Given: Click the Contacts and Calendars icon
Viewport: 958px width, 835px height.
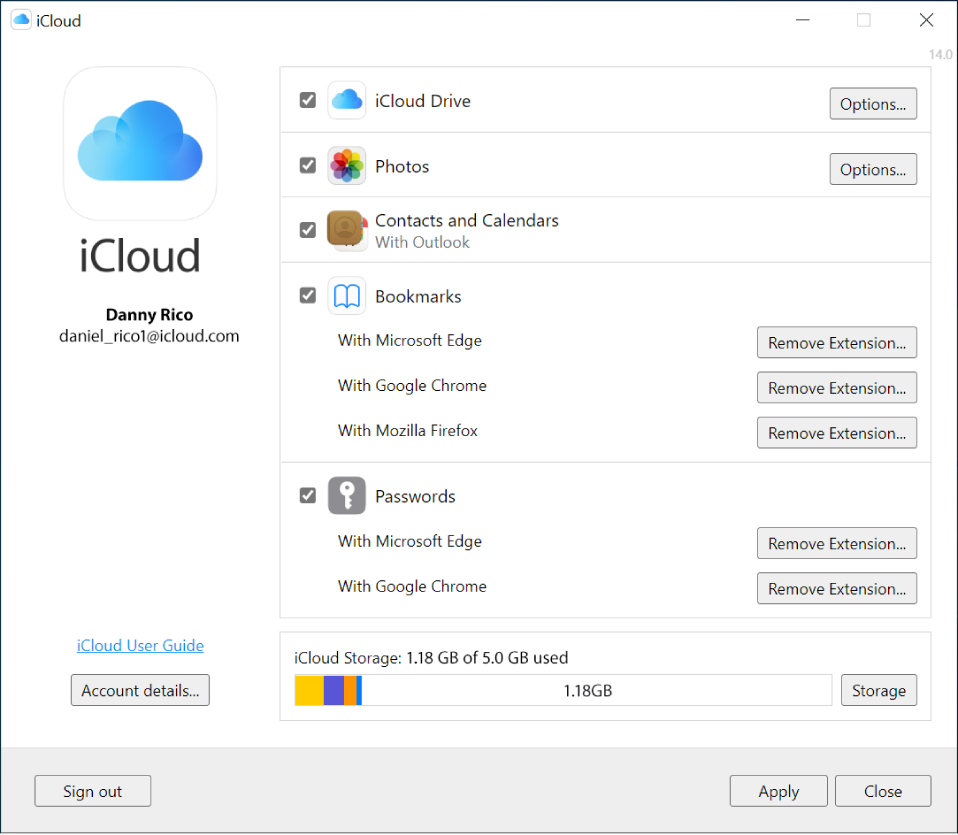Looking at the screenshot, I should (x=346, y=229).
